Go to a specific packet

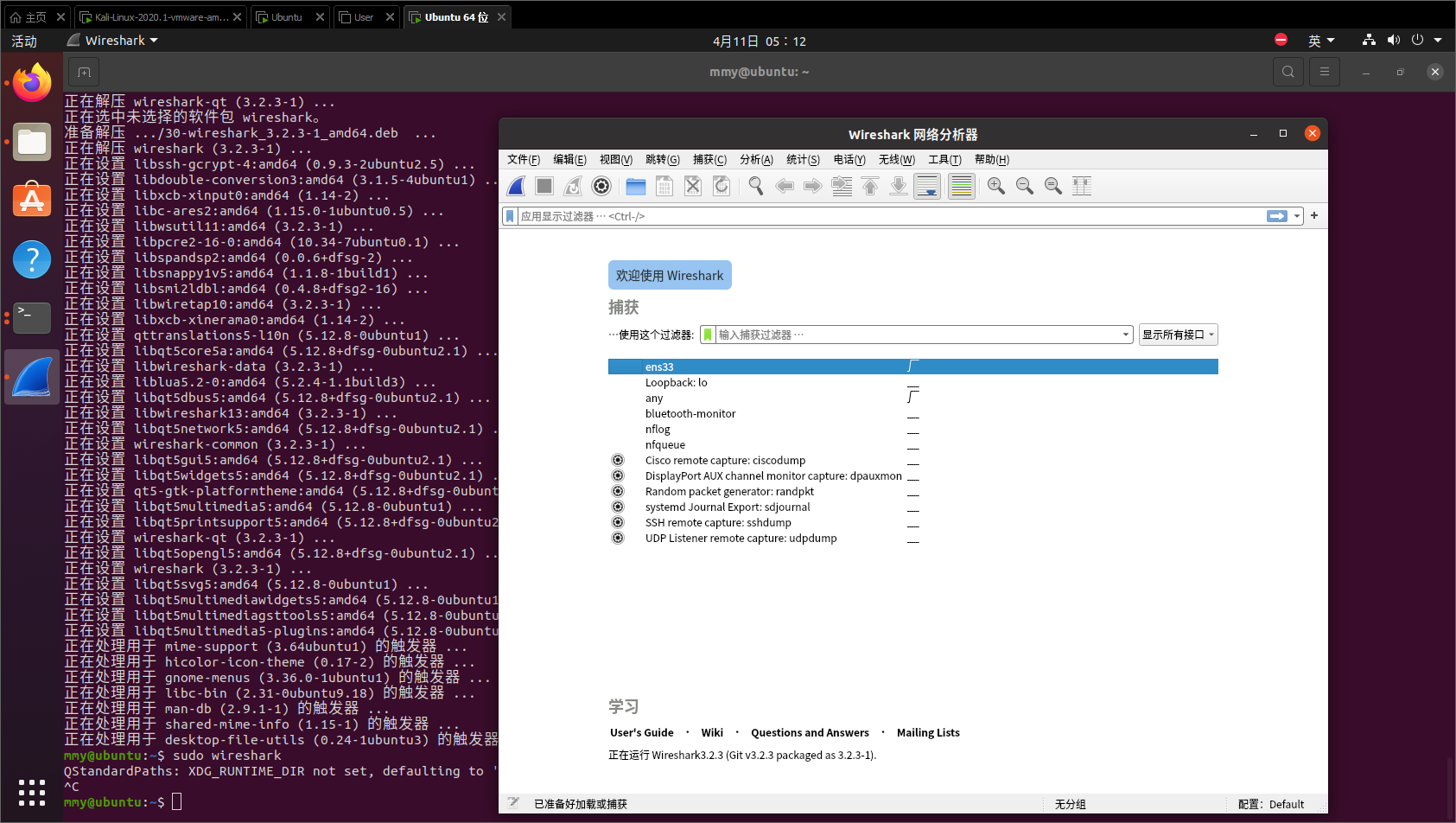pos(842,186)
